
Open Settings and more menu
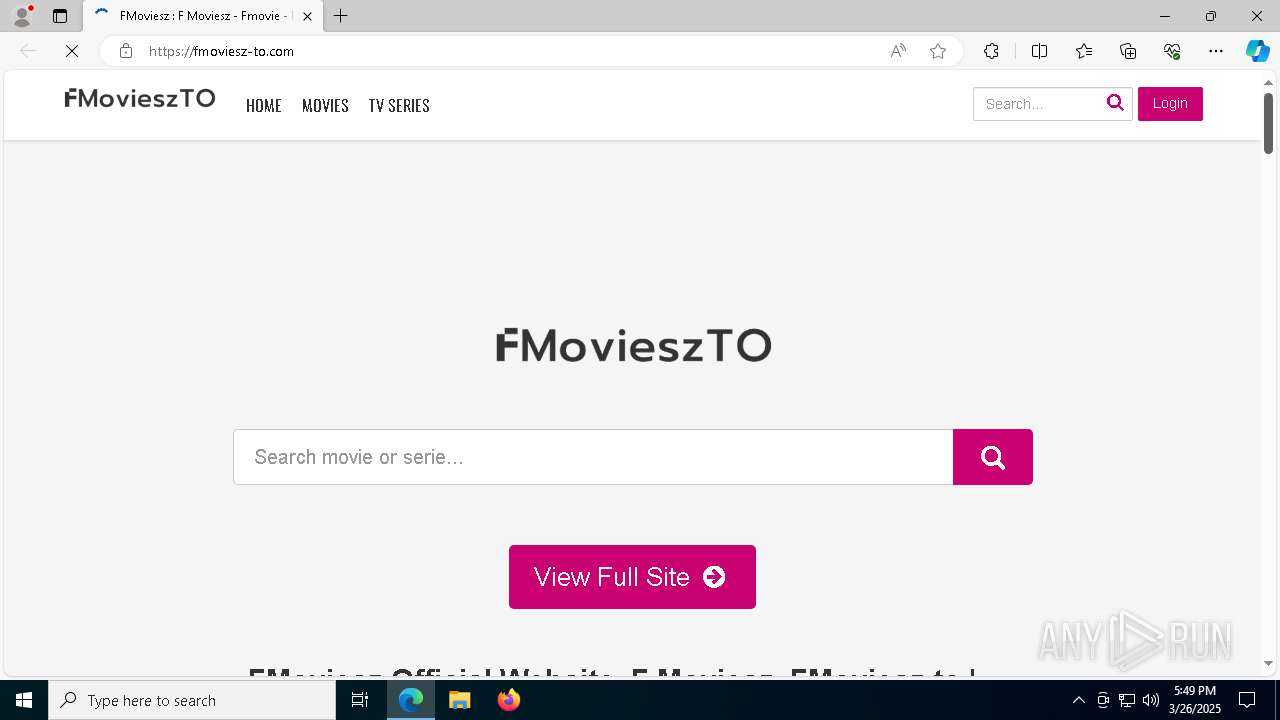(x=1216, y=51)
